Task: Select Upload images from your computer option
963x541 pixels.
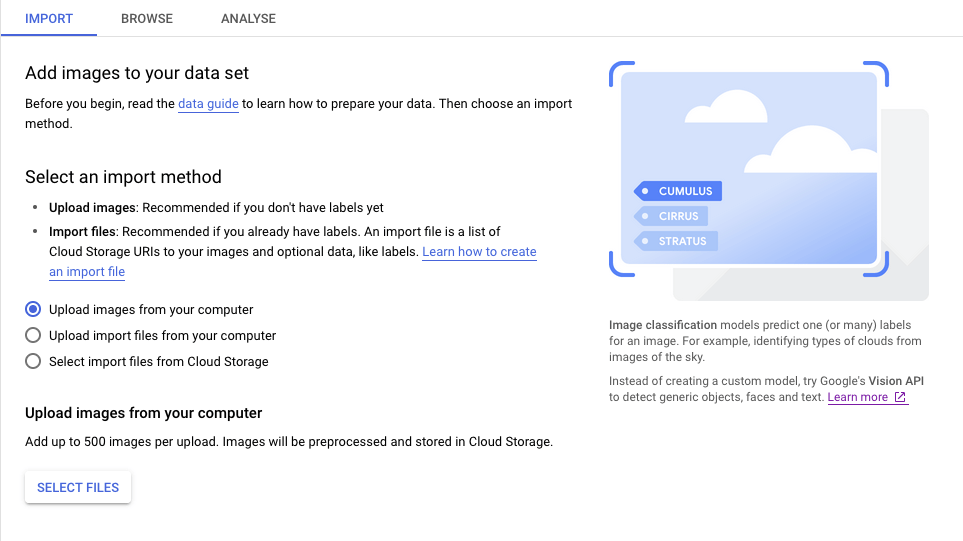Action: (x=34, y=310)
